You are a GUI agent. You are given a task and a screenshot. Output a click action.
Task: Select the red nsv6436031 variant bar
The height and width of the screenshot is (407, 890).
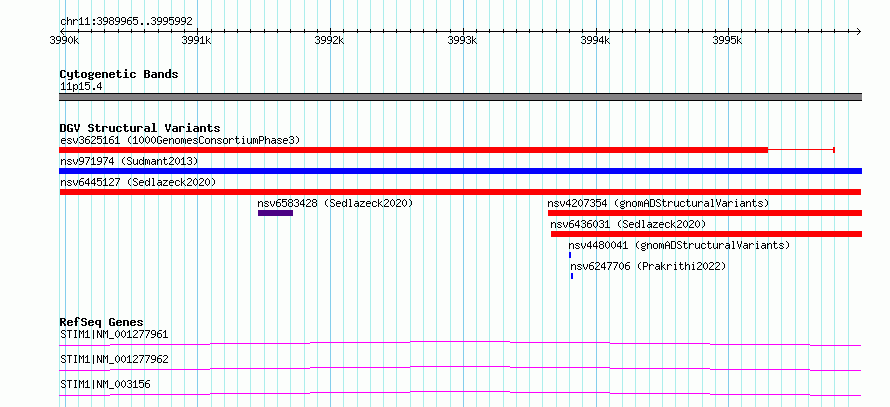pyautogui.click(x=707, y=234)
